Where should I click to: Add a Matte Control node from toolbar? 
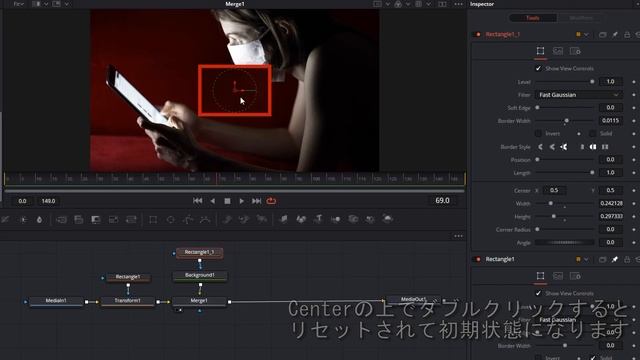coord(96,220)
